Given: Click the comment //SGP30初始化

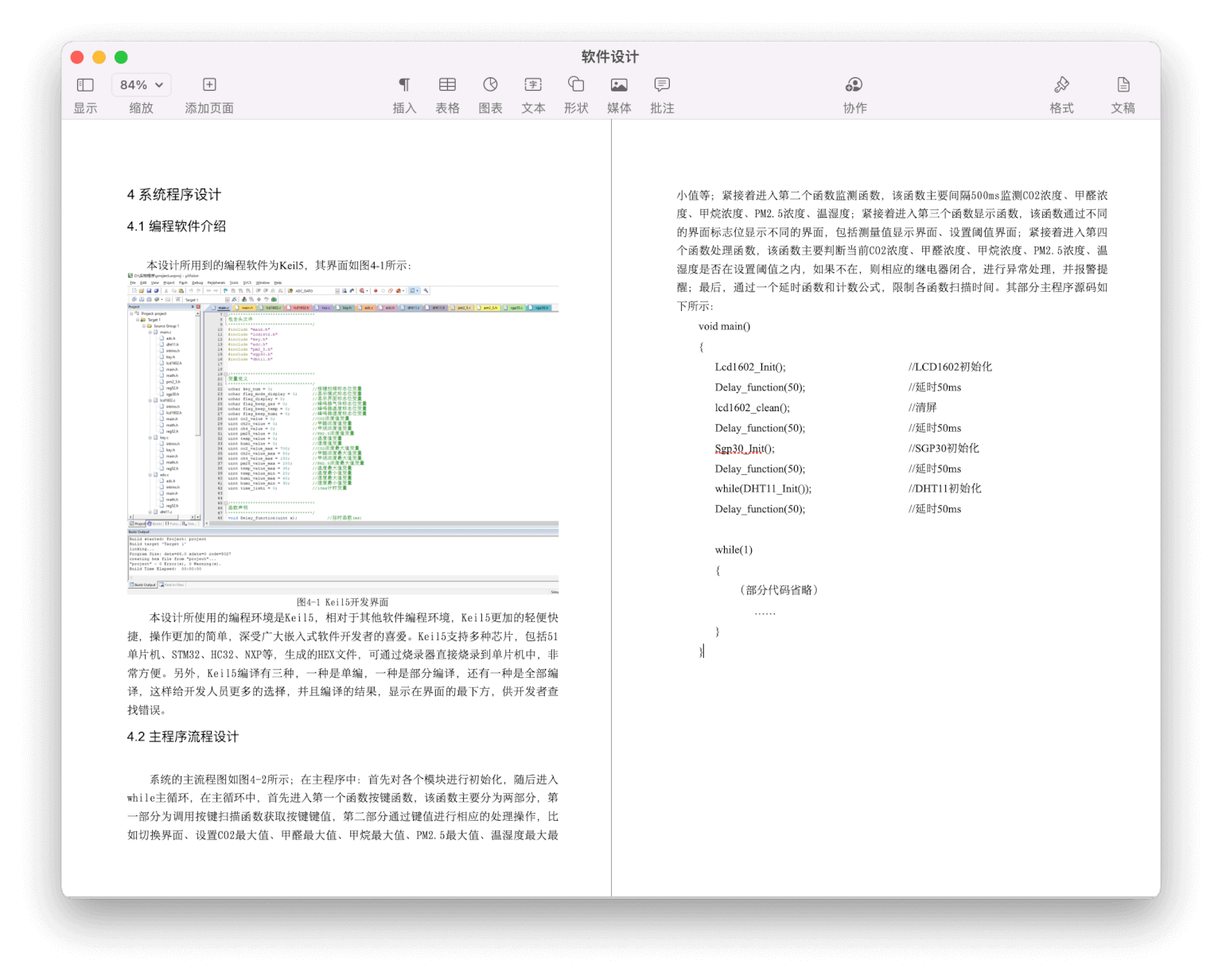Looking at the screenshot, I should pos(944,449).
